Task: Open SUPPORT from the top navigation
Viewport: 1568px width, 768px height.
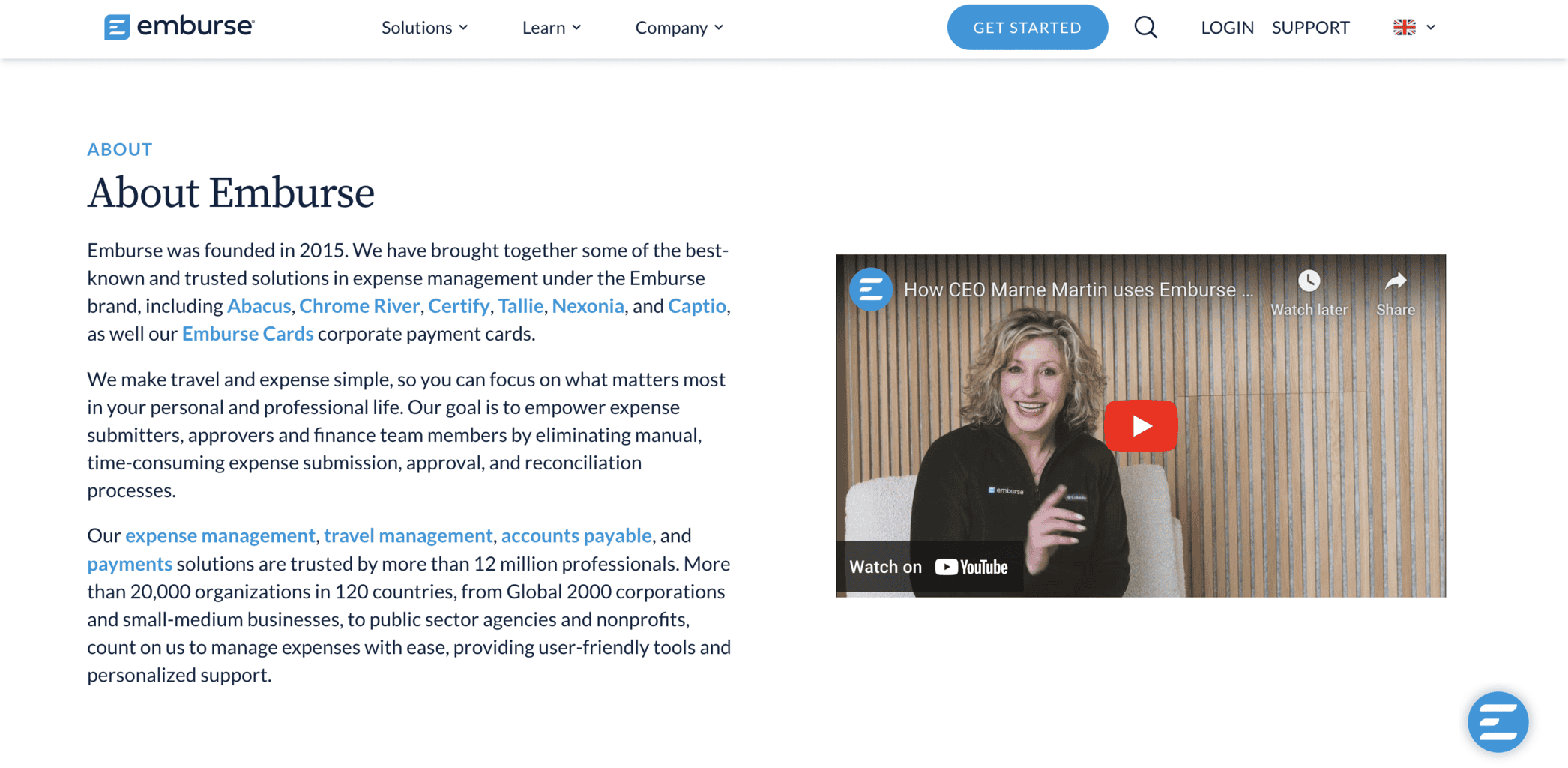Action: point(1310,27)
